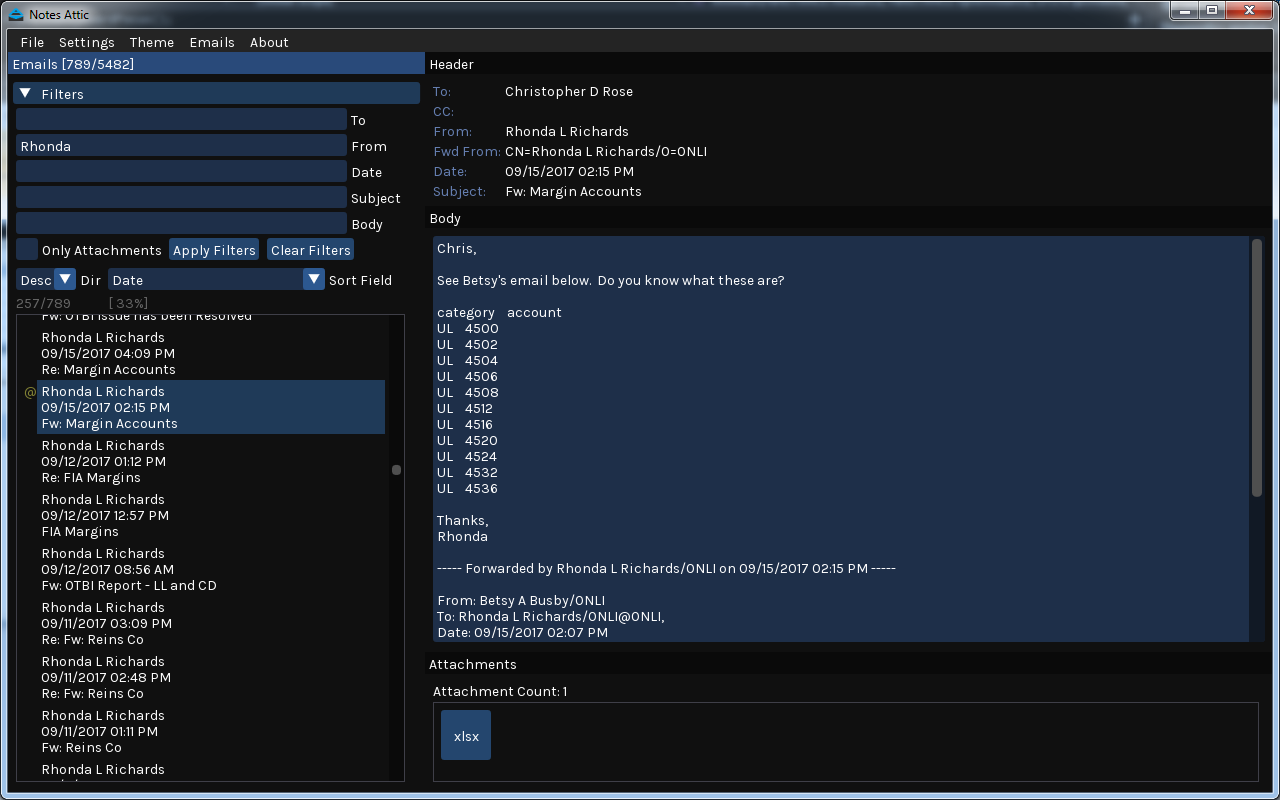Click Fwd From value CN=Rhonda L Richards/O=ONLI
This screenshot has width=1280, height=800.
click(x=606, y=151)
